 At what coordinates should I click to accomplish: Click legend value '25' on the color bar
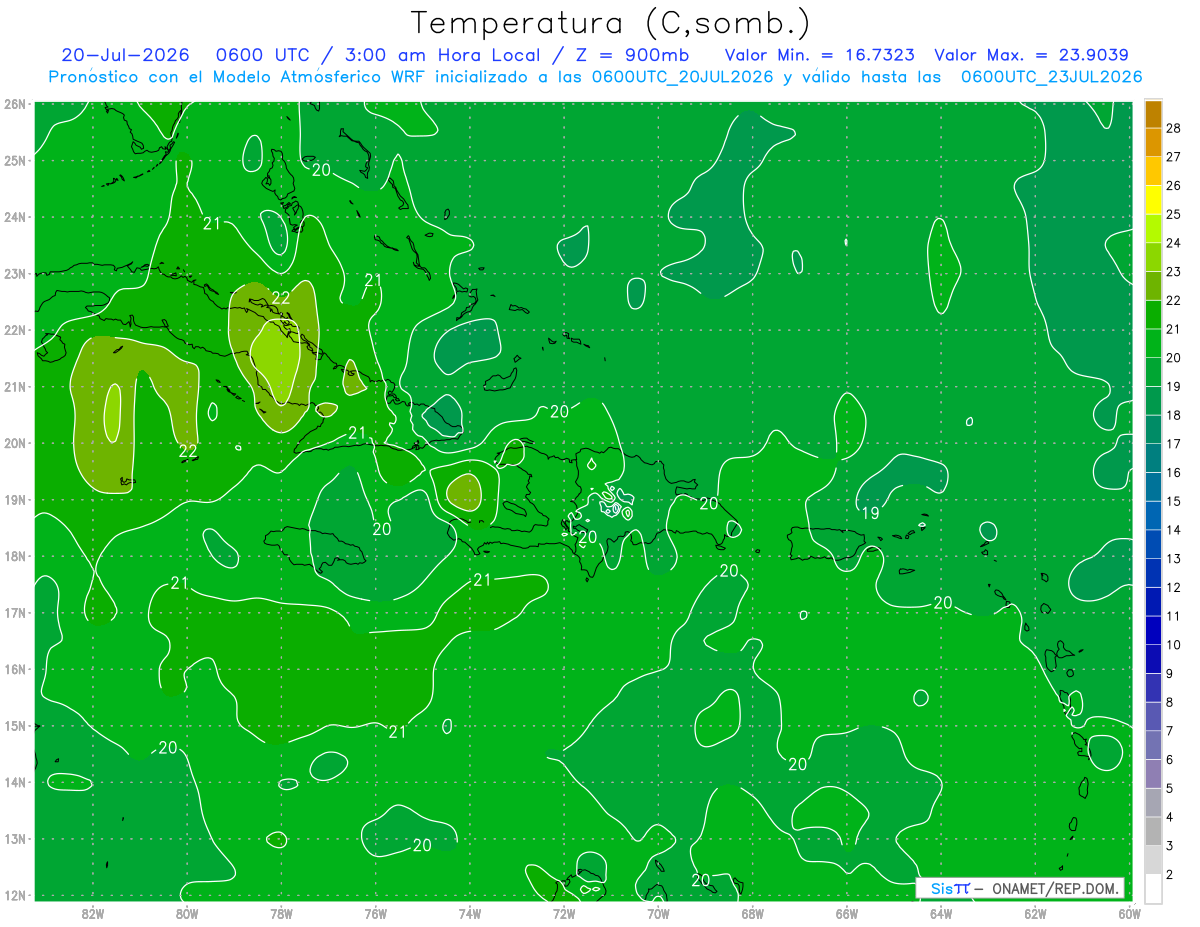1173,214
